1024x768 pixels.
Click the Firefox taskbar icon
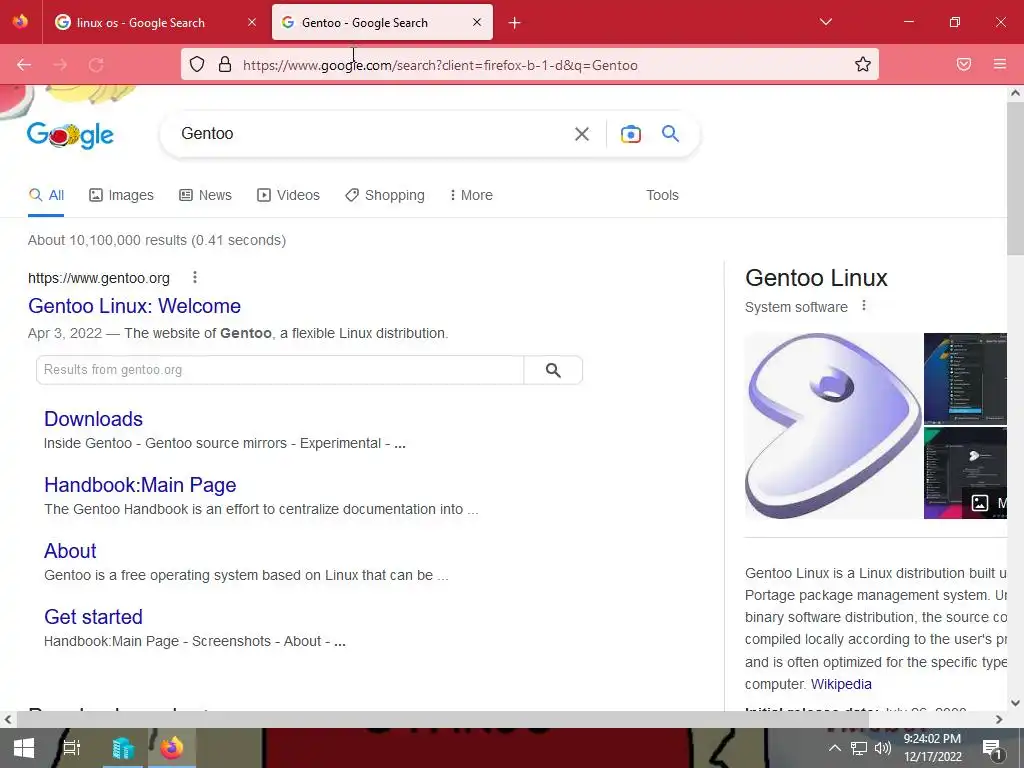[x=172, y=748]
